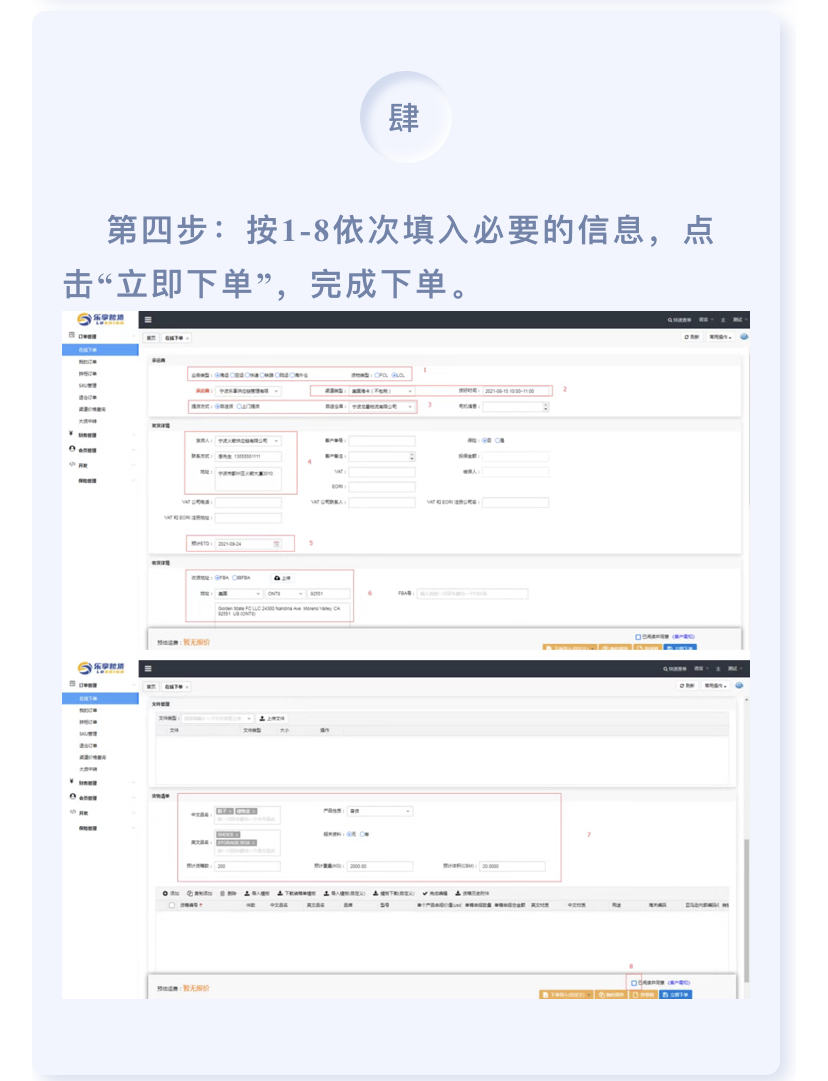Click 下载装箱单模板 download toolbar item
828x1081 pixels.
point(296,893)
